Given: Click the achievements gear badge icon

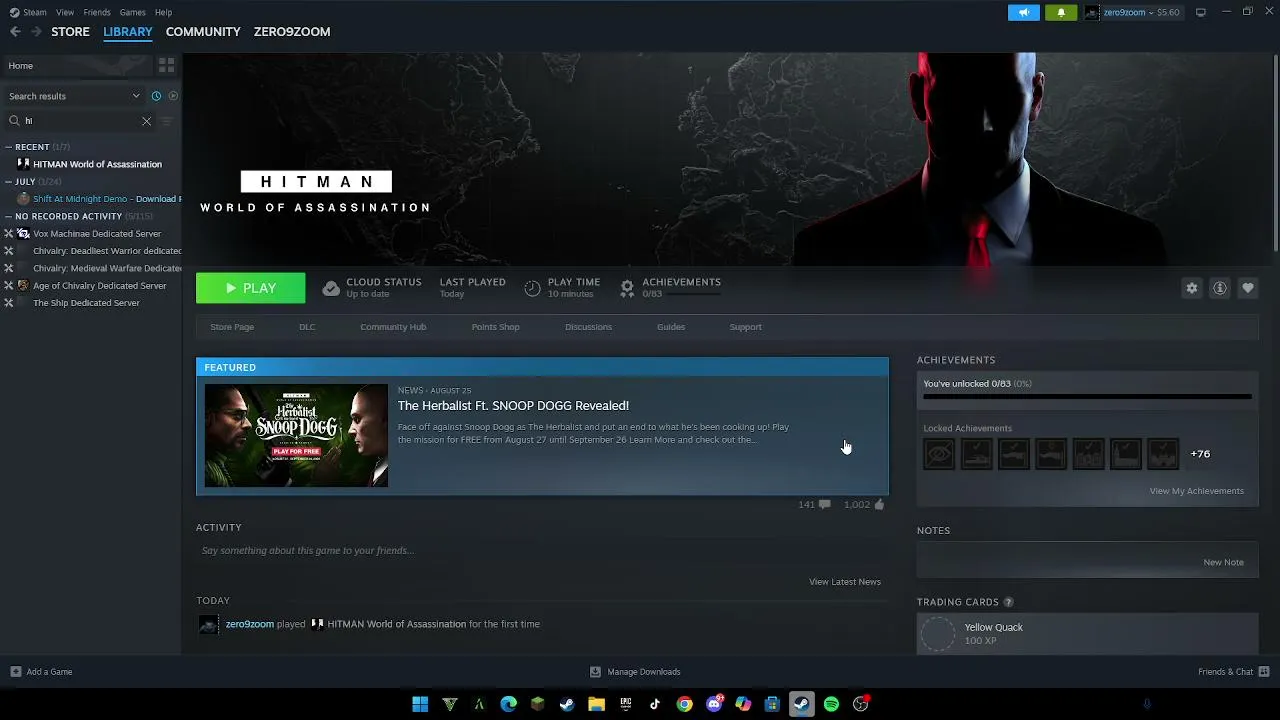Looking at the screenshot, I should [627, 288].
